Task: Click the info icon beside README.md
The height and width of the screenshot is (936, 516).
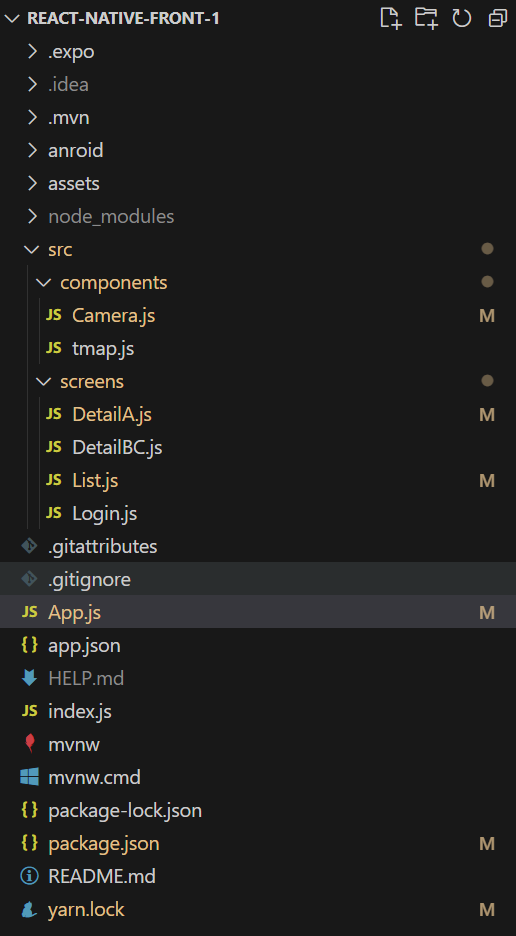Action: coord(29,876)
